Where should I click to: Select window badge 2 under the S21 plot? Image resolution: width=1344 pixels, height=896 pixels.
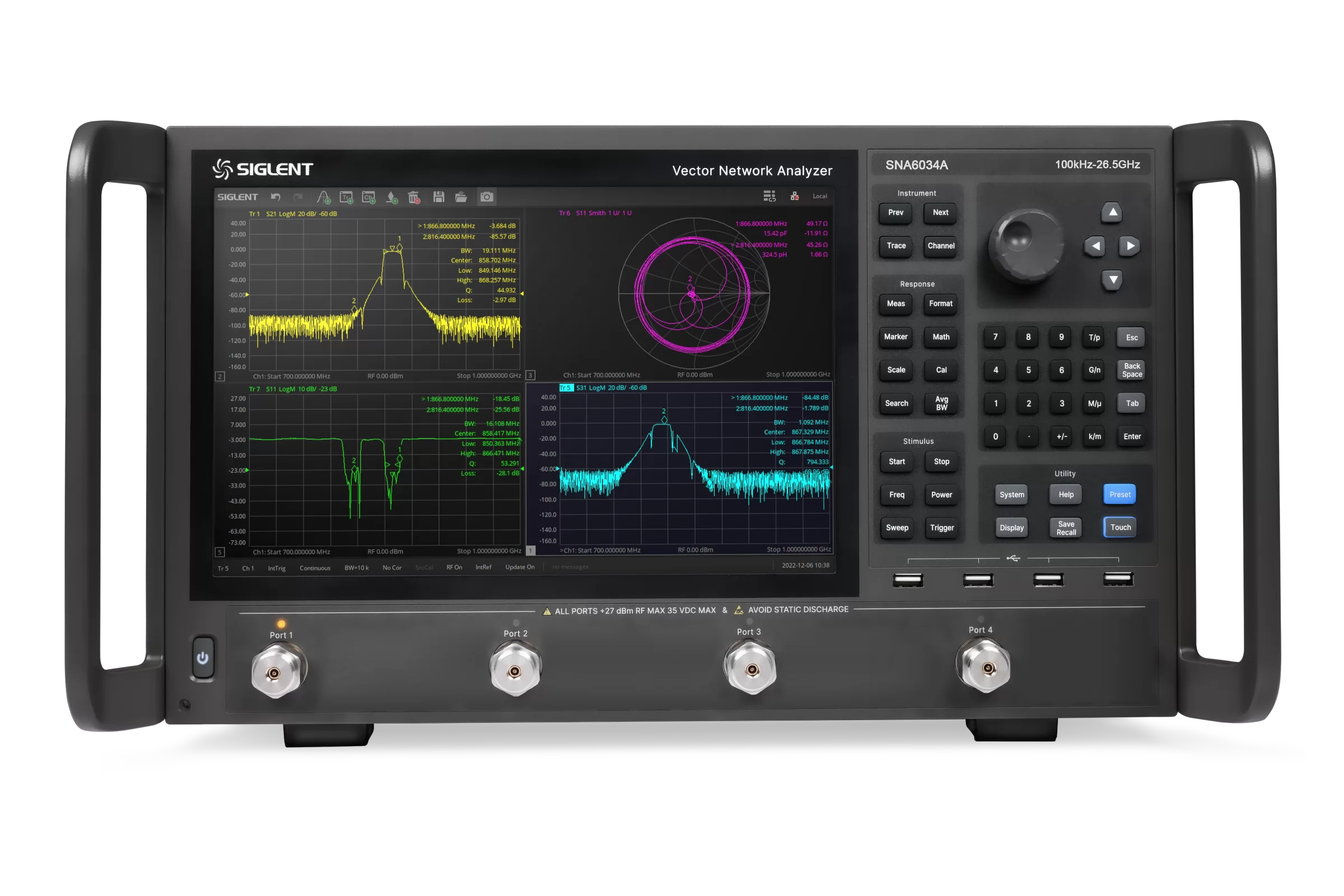(x=220, y=376)
